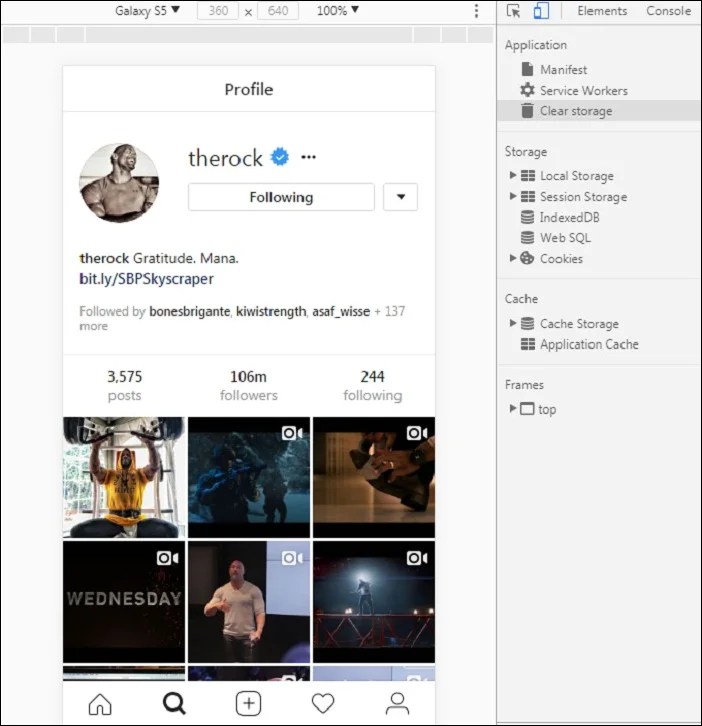
Task: Open the dark blue soldiers video post
Action: 249,477
